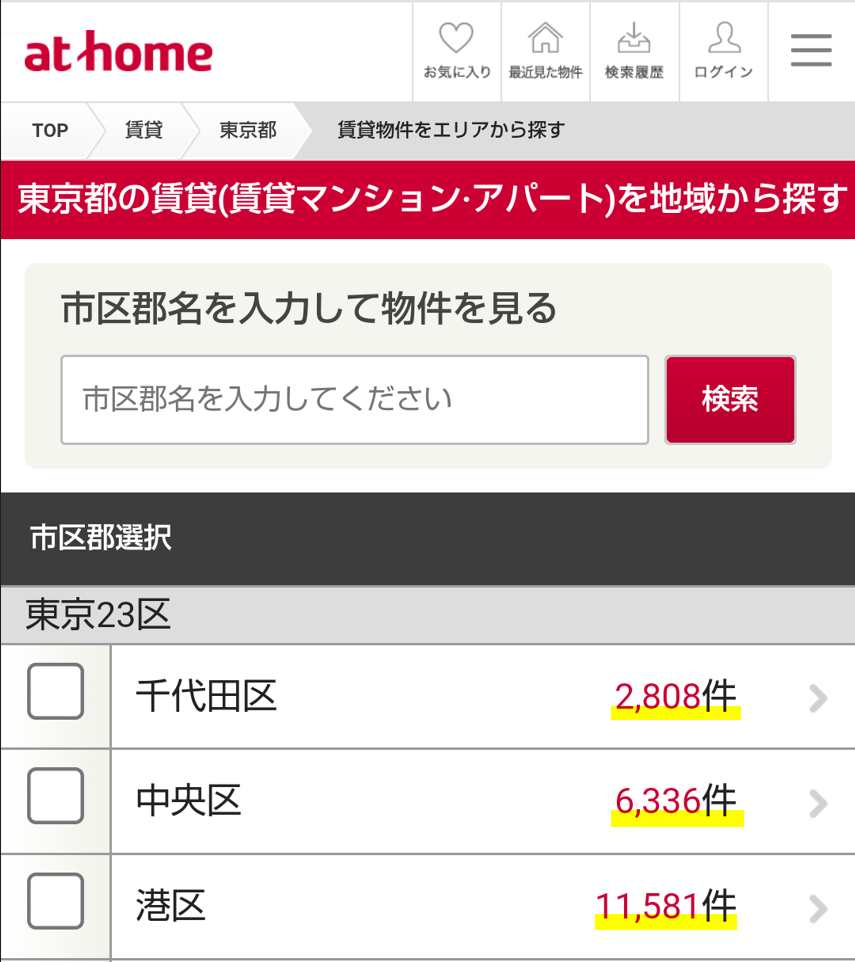Go to TOP in the breadcrumb

tap(50, 130)
